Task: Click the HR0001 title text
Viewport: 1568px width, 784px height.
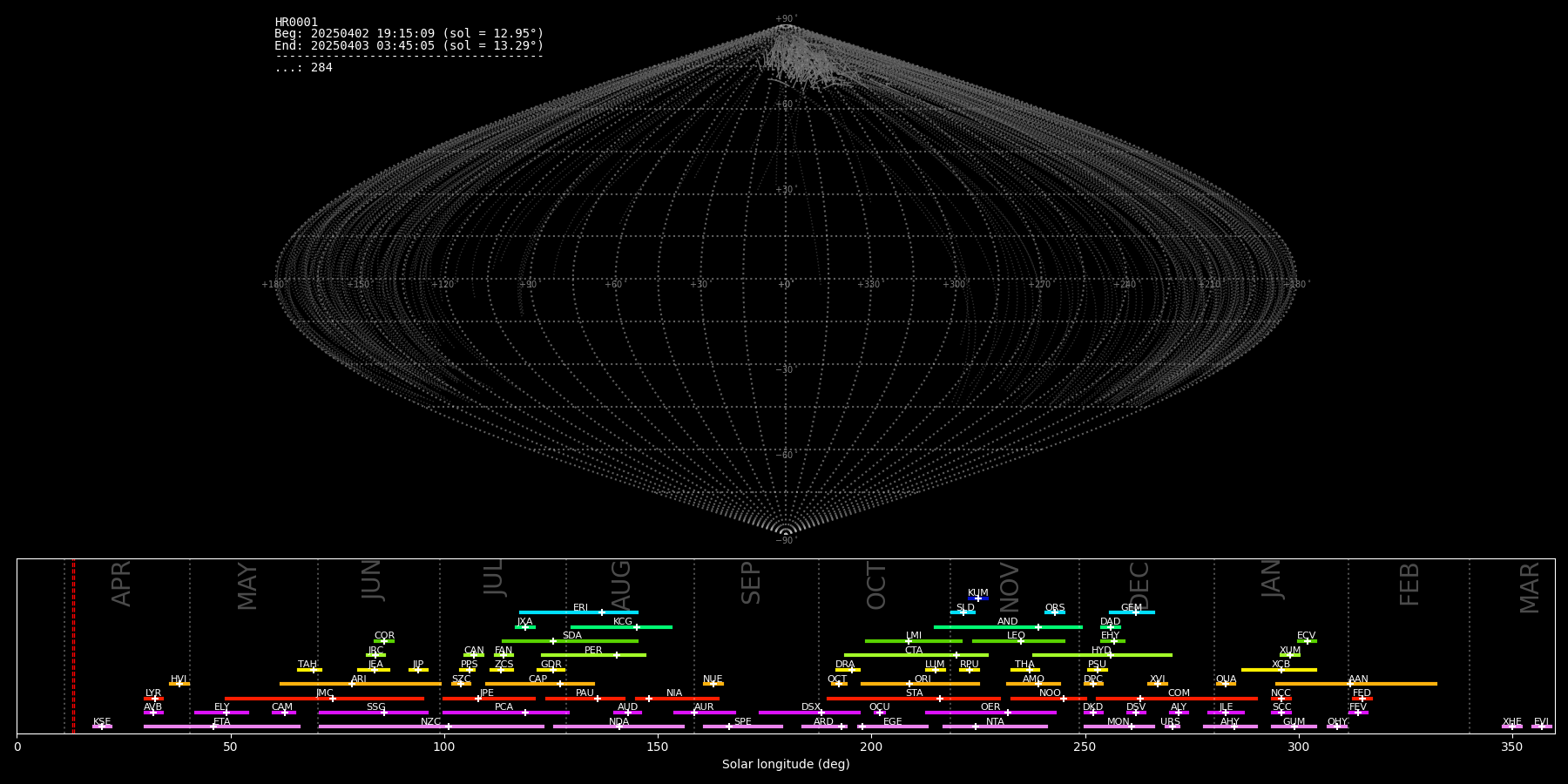Action: 296,23
